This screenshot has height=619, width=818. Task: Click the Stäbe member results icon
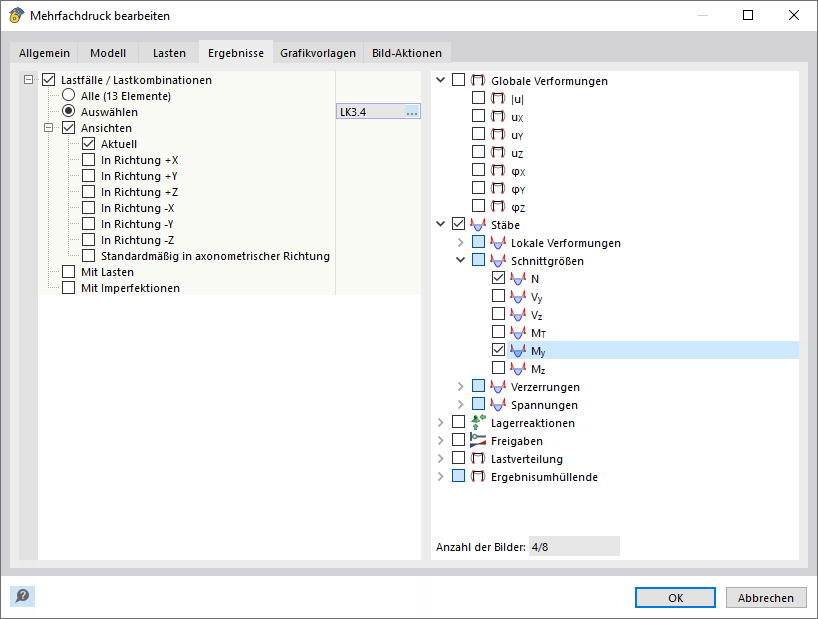[x=478, y=225]
